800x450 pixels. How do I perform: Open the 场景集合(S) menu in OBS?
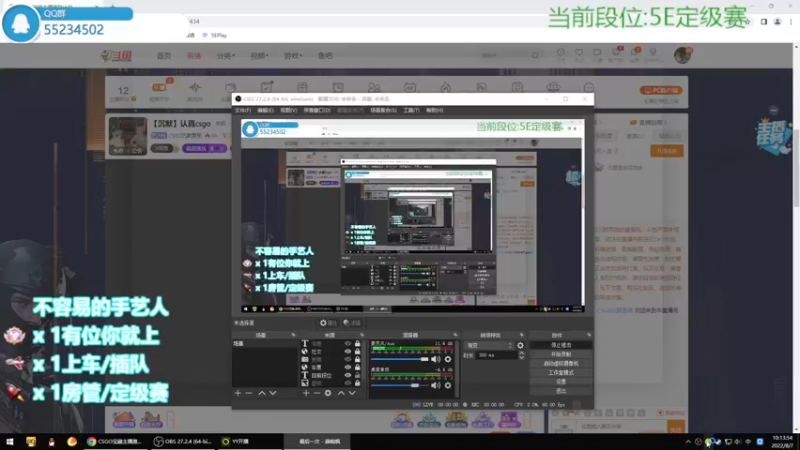[383, 110]
